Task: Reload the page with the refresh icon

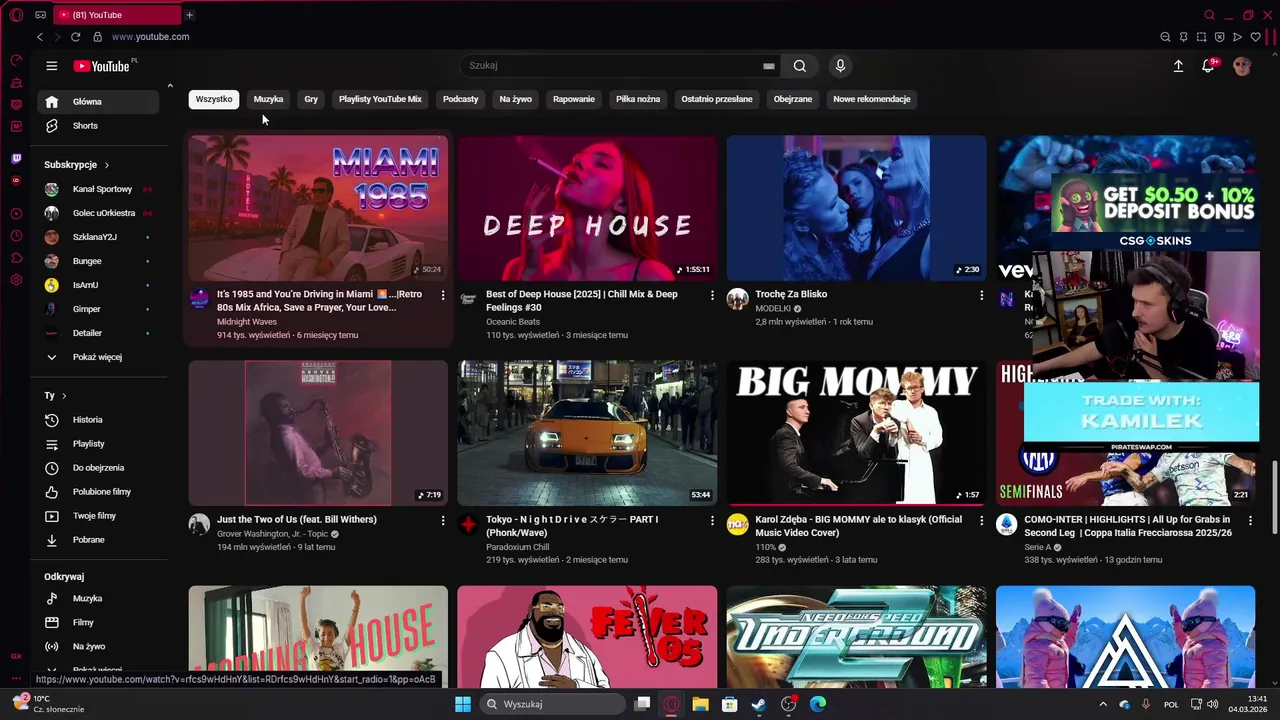Action: tap(75, 37)
